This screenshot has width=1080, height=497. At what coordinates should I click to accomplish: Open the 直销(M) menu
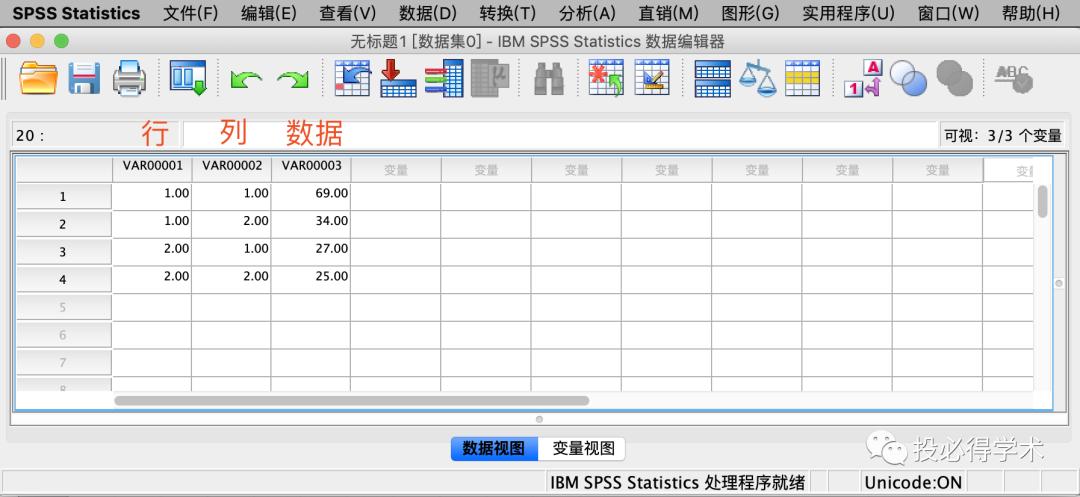pos(668,13)
